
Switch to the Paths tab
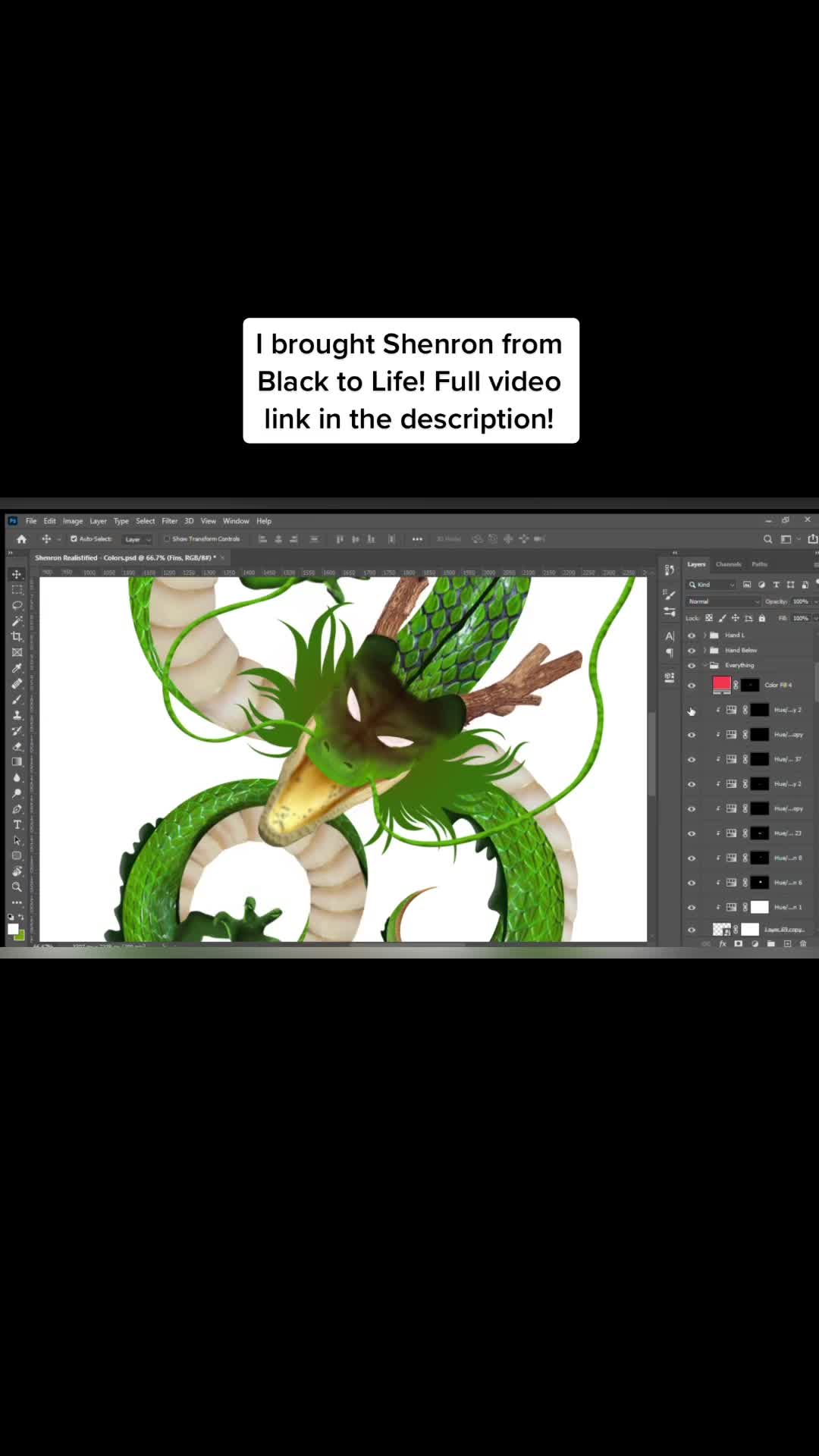click(760, 564)
